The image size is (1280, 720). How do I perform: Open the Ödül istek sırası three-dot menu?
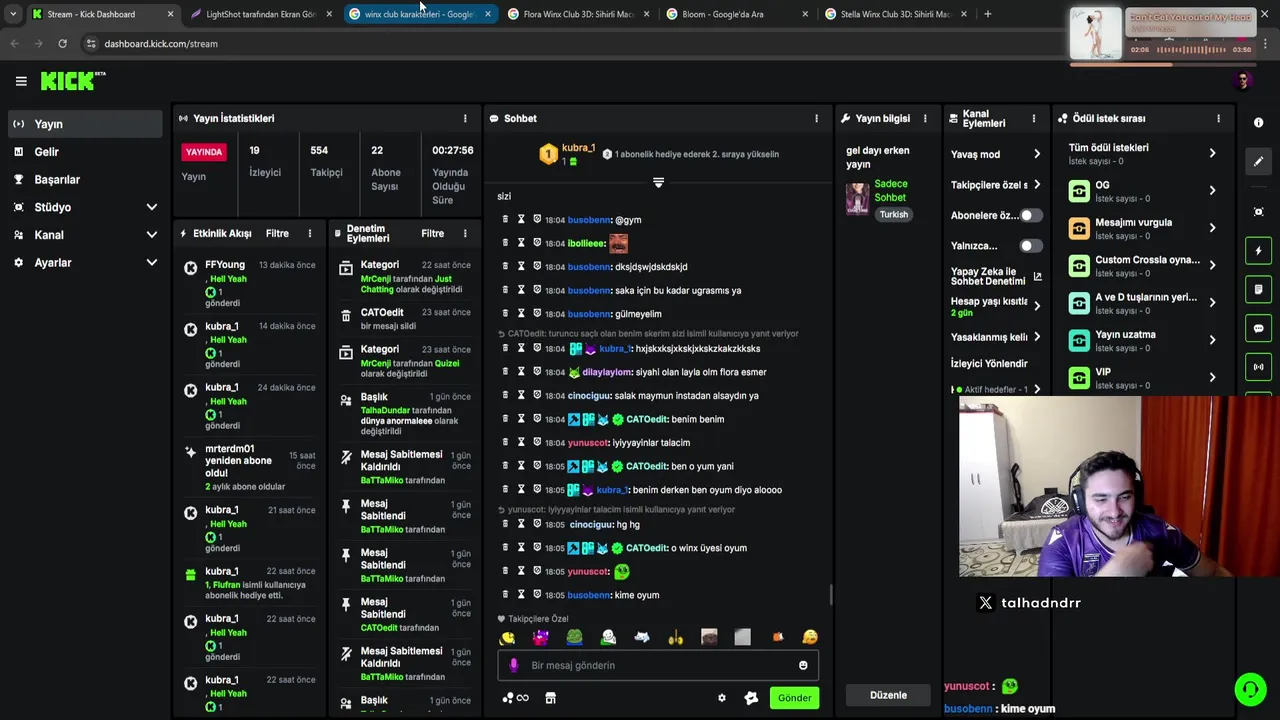click(x=1218, y=118)
